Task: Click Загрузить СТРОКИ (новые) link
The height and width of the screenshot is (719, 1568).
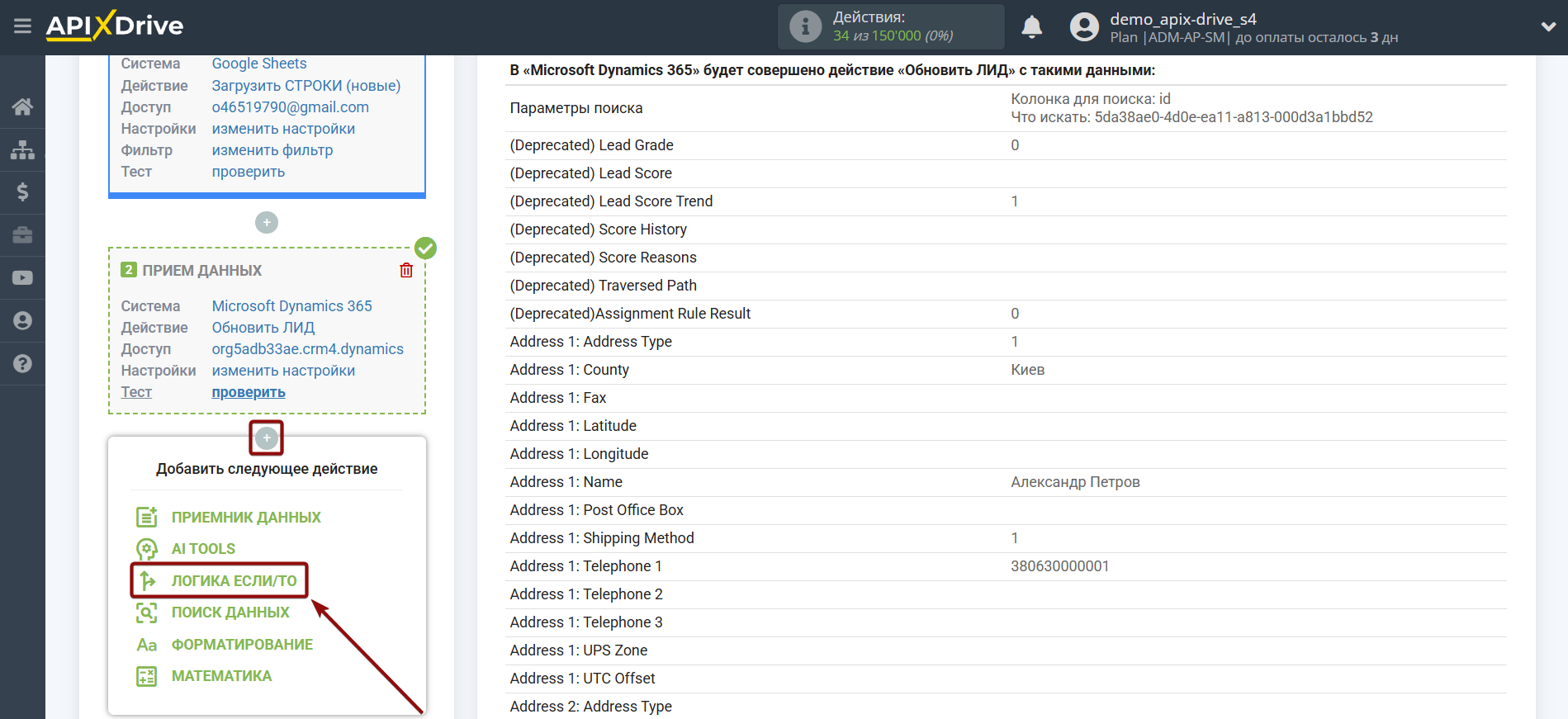Action: tap(306, 86)
